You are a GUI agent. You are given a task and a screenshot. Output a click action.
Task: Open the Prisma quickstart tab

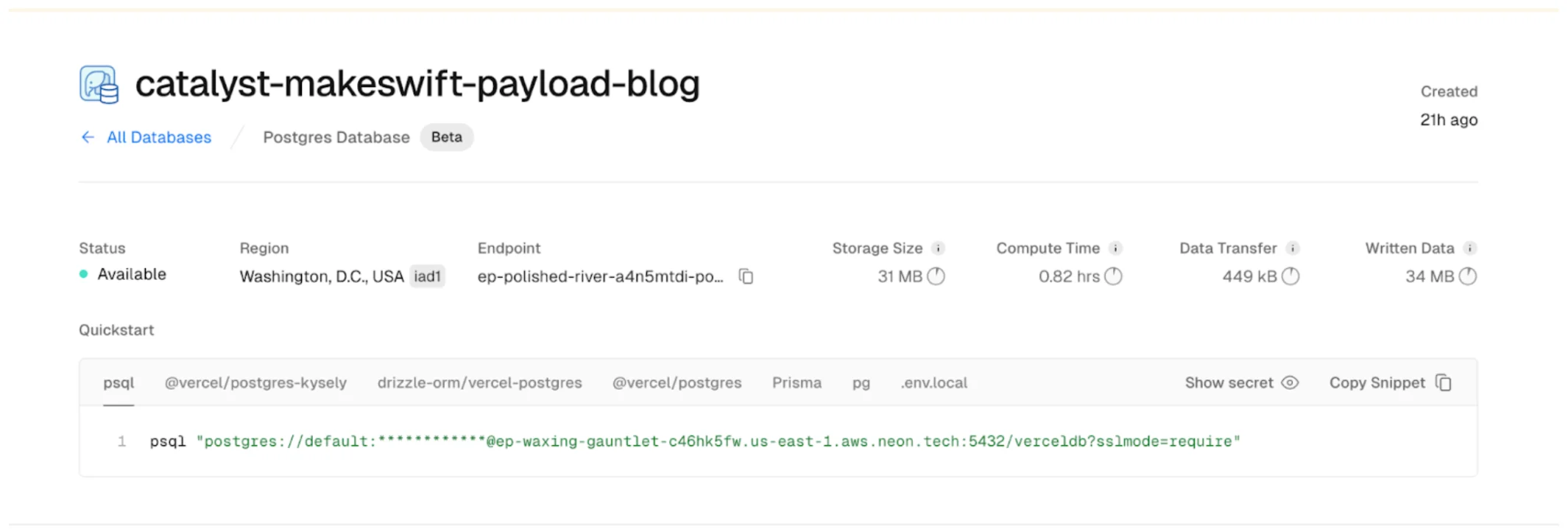tap(797, 383)
